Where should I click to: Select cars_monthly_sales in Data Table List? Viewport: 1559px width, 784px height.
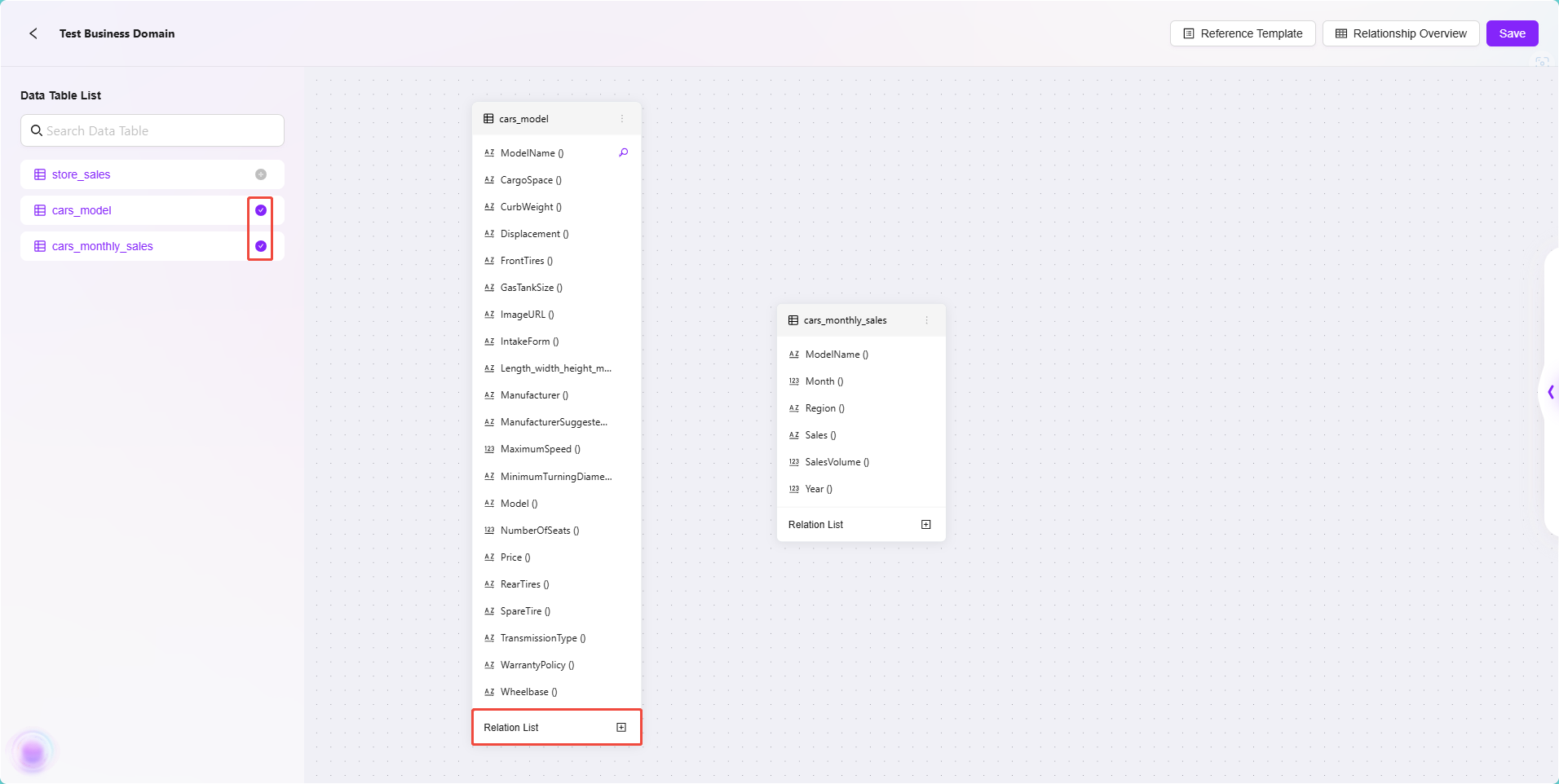tap(103, 246)
